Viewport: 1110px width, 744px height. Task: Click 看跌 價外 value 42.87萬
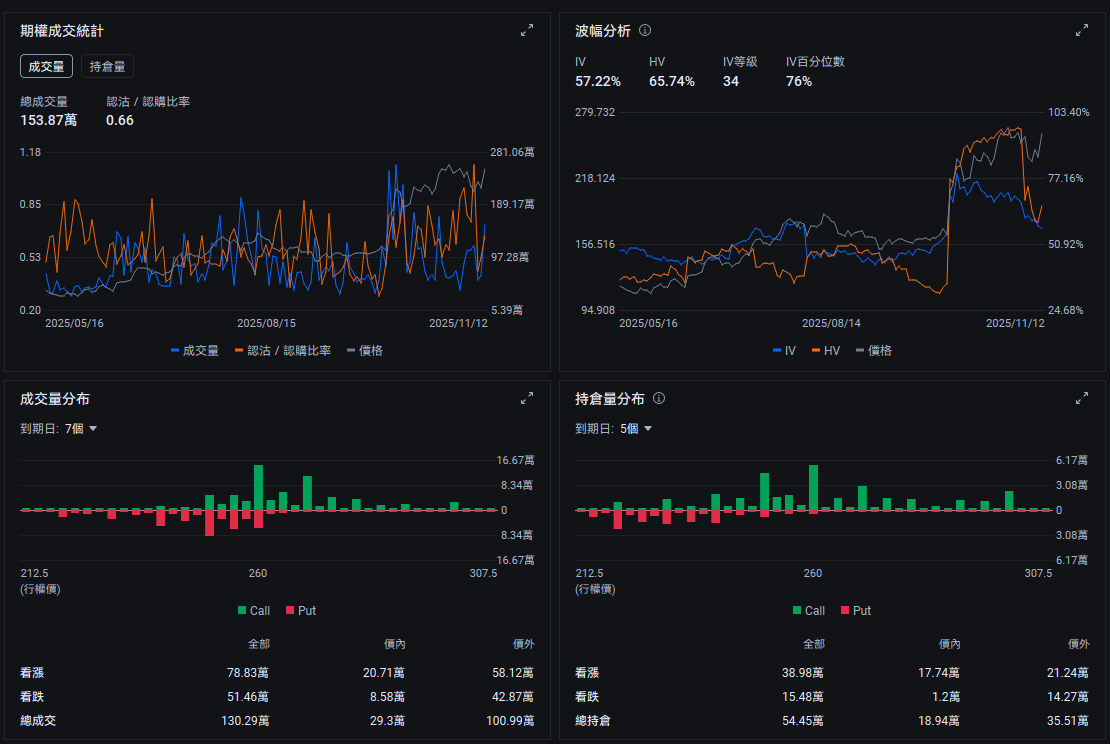pyautogui.click(x=513, y=697)
